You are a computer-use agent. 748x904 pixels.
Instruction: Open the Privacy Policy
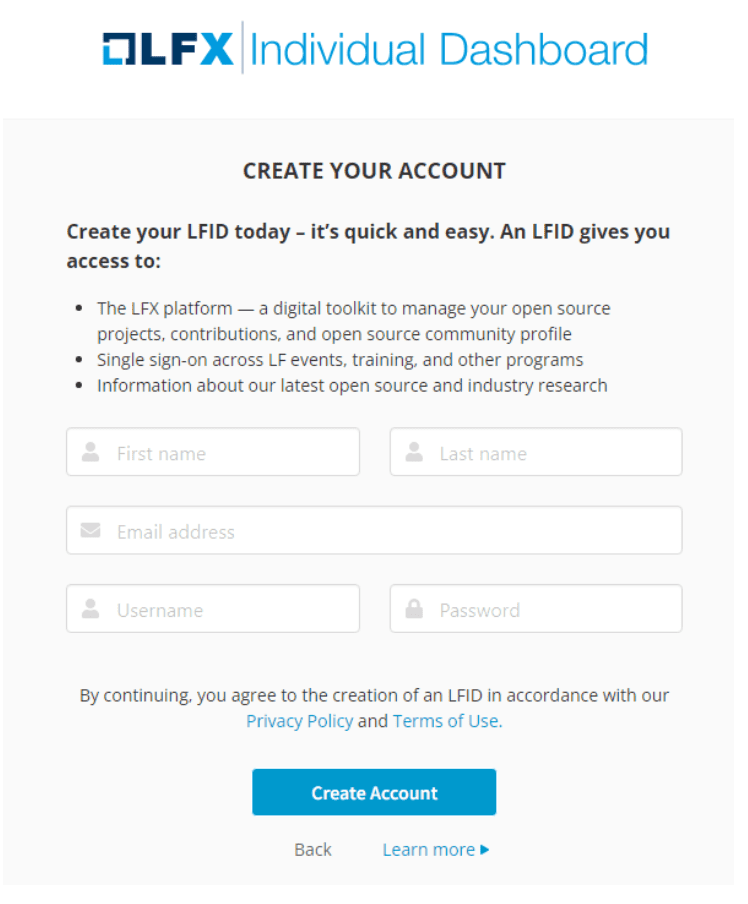(299, 721)
